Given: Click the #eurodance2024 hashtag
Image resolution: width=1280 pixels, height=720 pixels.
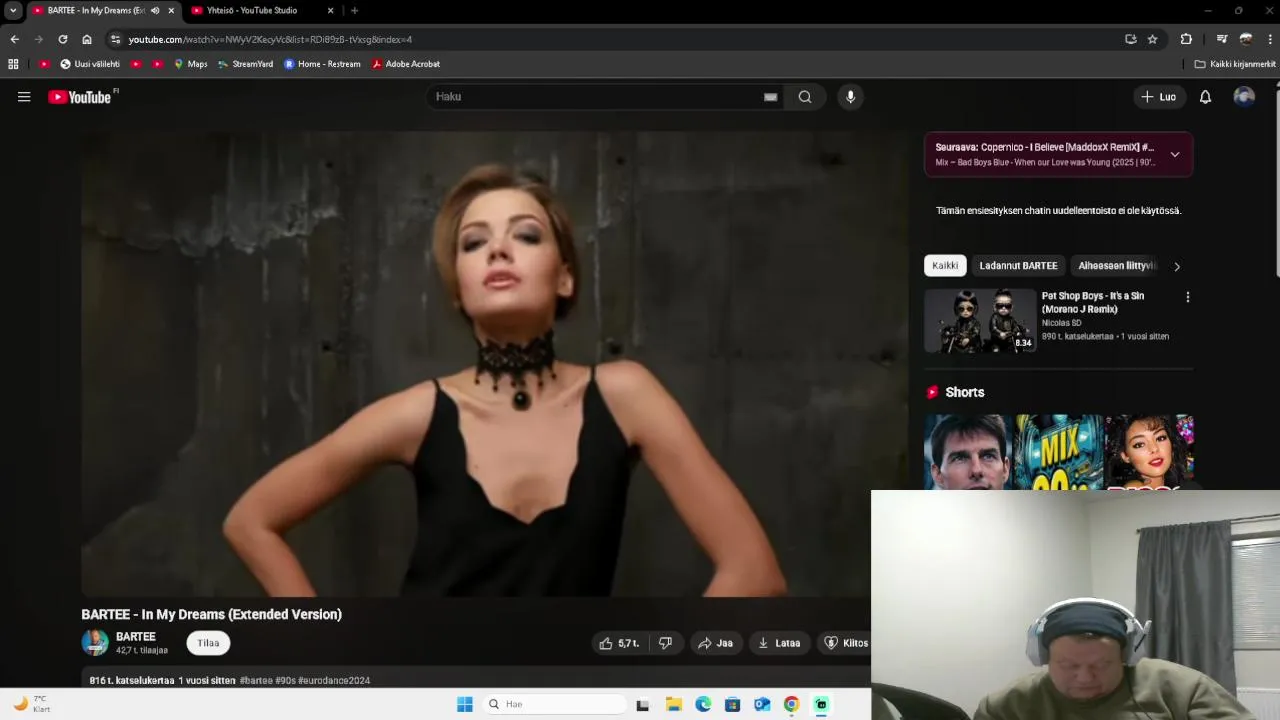Looking at the screenshot, I should pos(334,681).
